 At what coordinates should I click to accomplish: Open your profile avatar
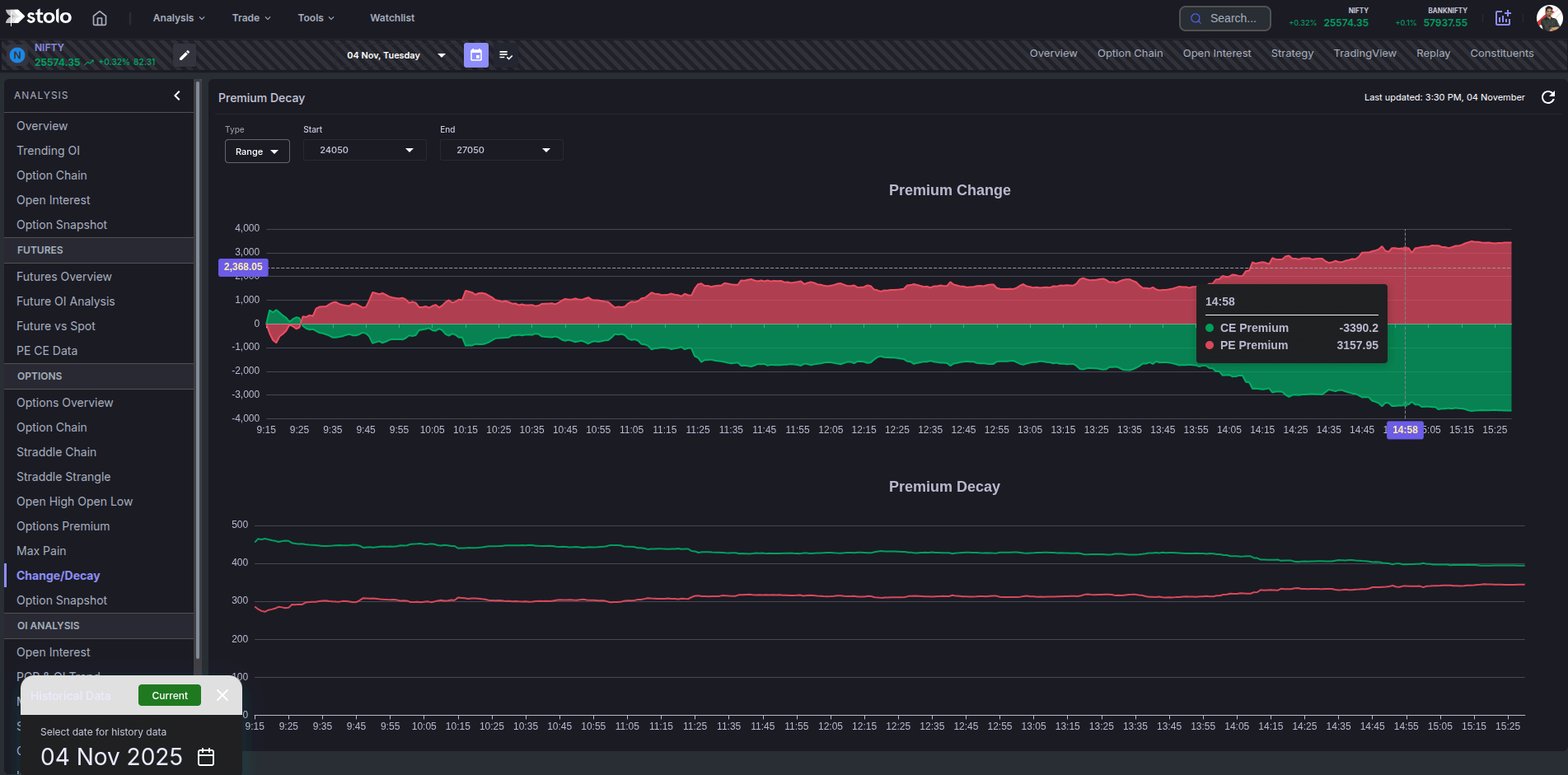(1549, 17)
